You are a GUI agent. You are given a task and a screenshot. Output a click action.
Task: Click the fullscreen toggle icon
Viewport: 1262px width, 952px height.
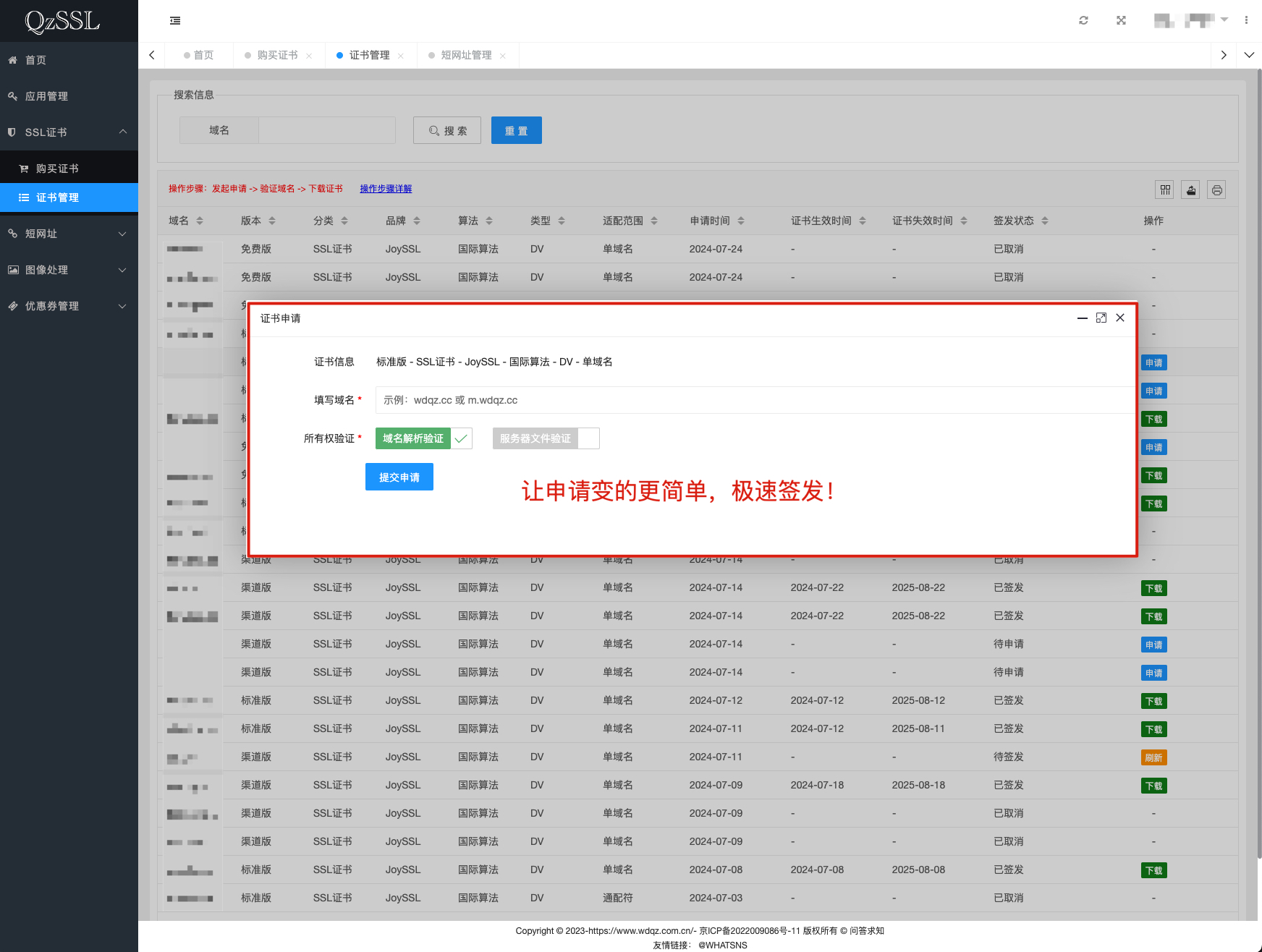(1121, 20)
